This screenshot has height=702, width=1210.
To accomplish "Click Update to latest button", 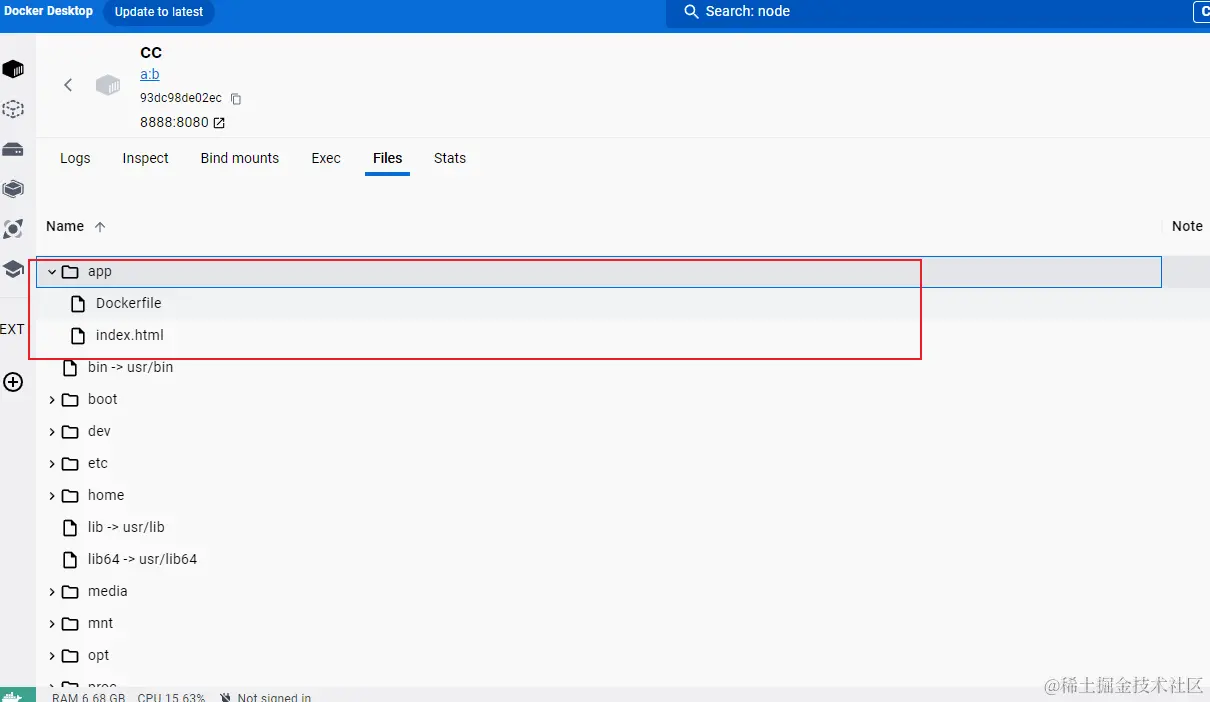I will 159,12.
